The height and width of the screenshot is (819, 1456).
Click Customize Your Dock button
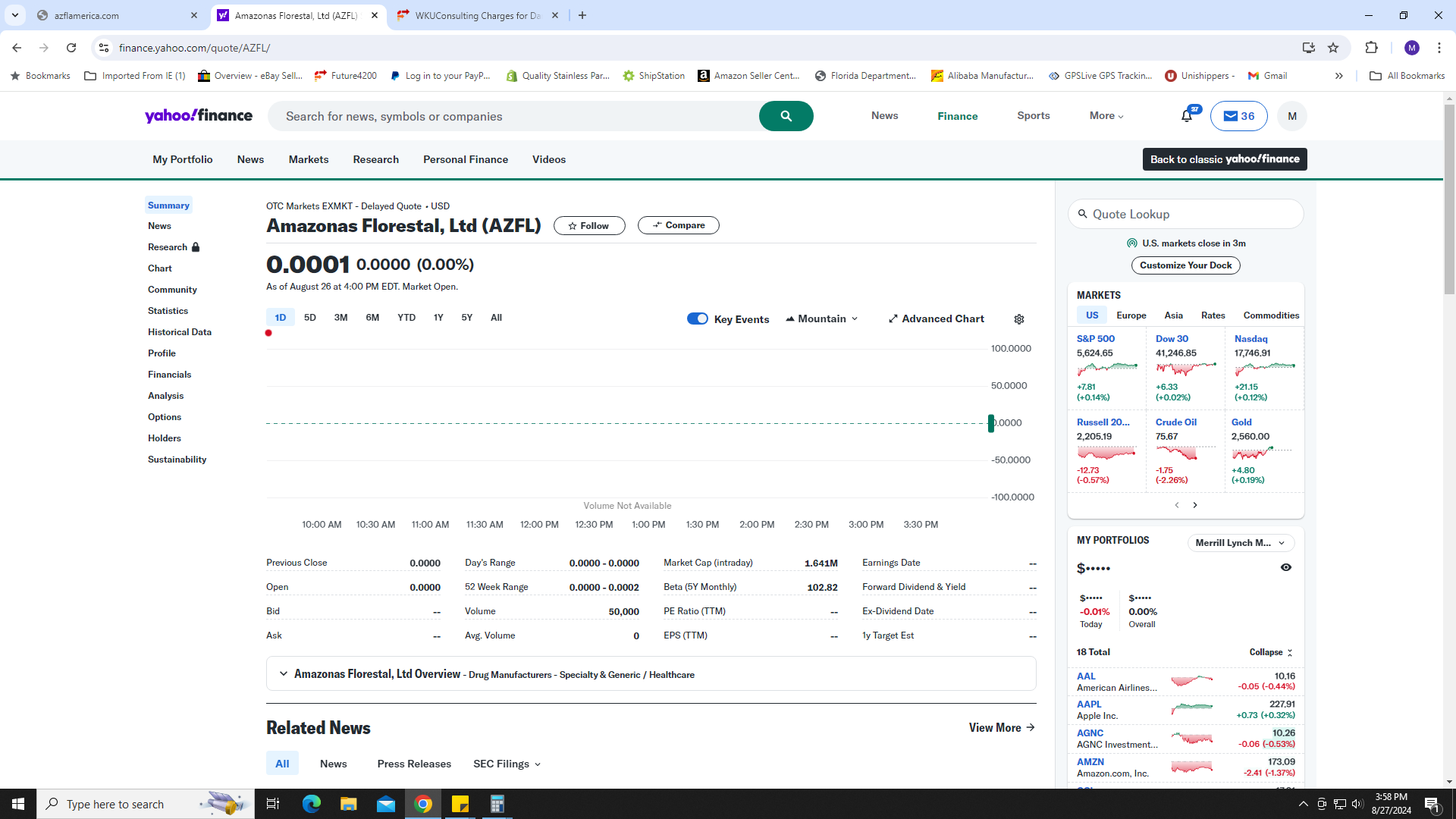[1185, 265]
